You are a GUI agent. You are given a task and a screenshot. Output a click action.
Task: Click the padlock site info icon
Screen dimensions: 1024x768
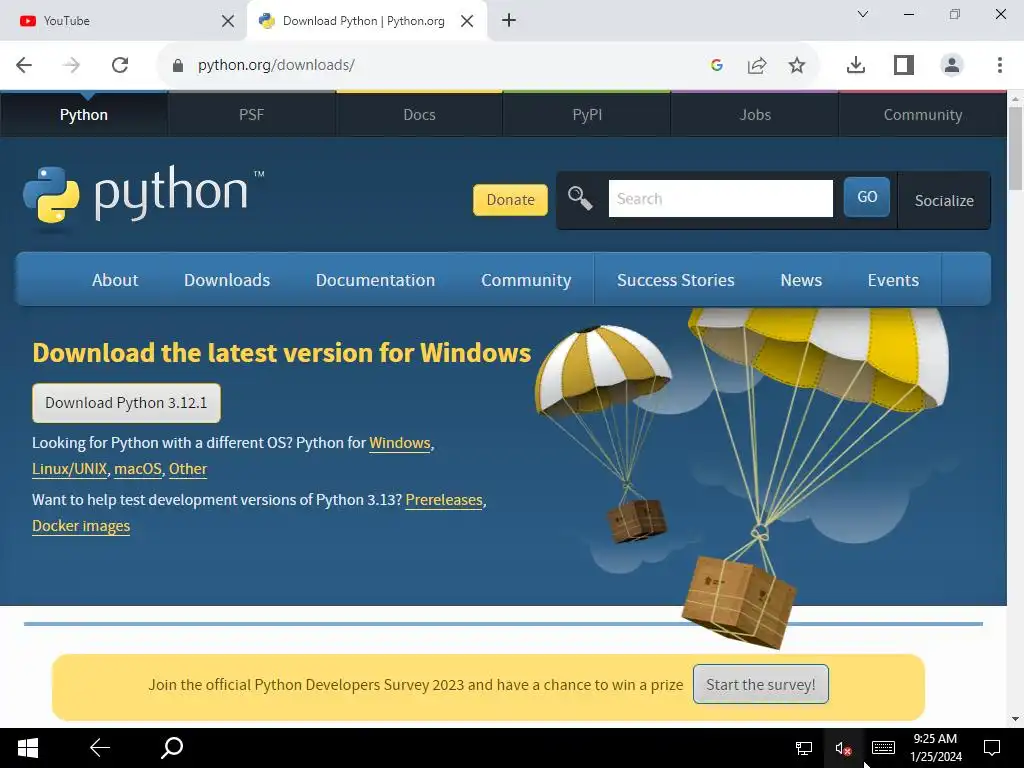coord(178,65)
